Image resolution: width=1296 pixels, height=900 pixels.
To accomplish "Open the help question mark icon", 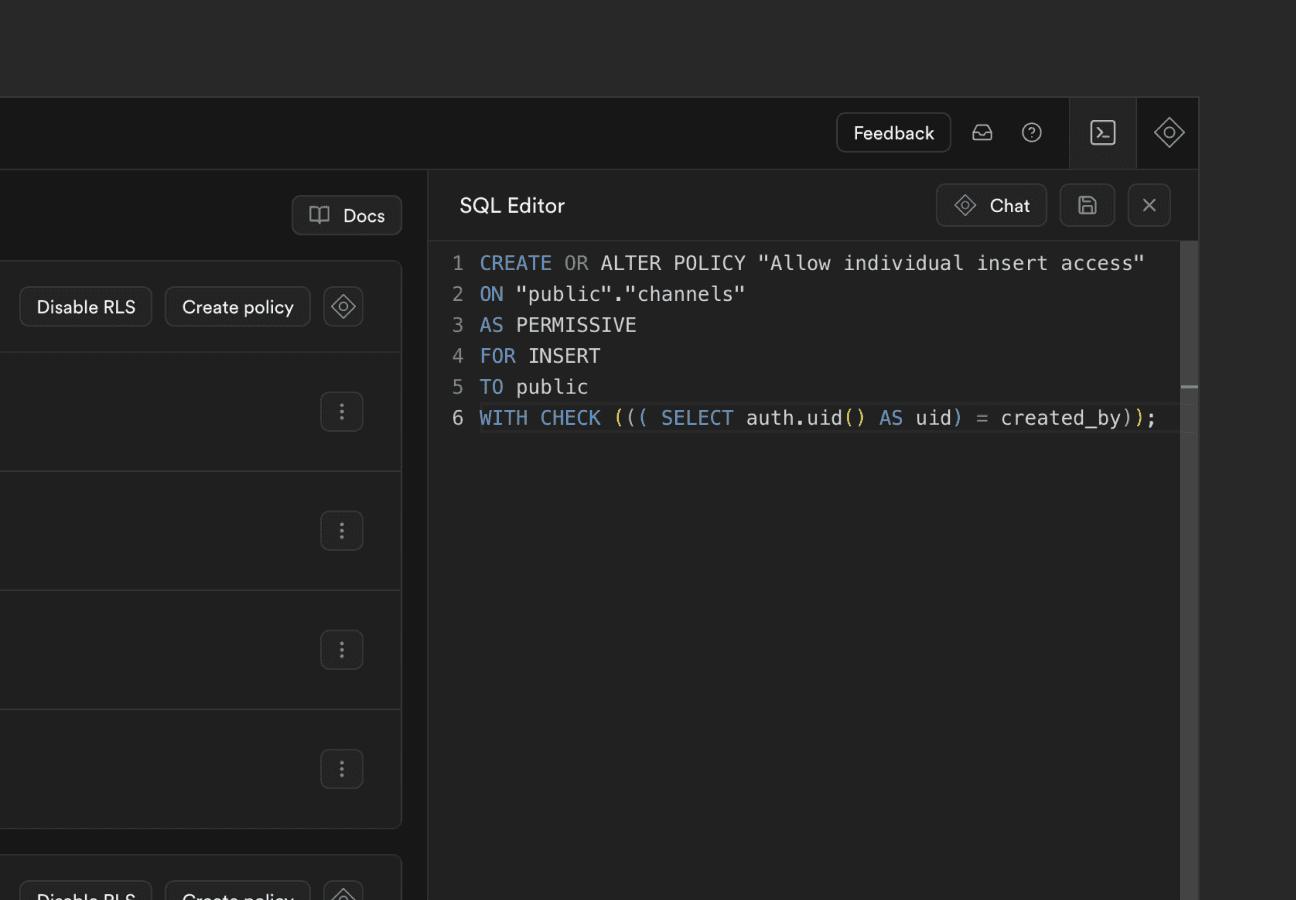I will [1032, 133].
